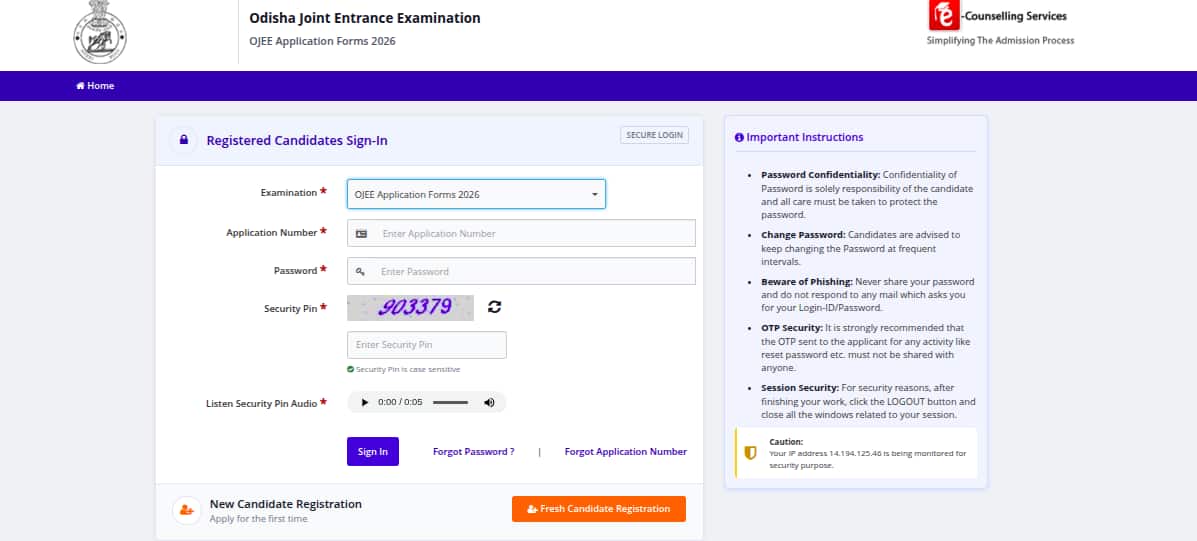Focus the Enter Security Pin field

426,345
